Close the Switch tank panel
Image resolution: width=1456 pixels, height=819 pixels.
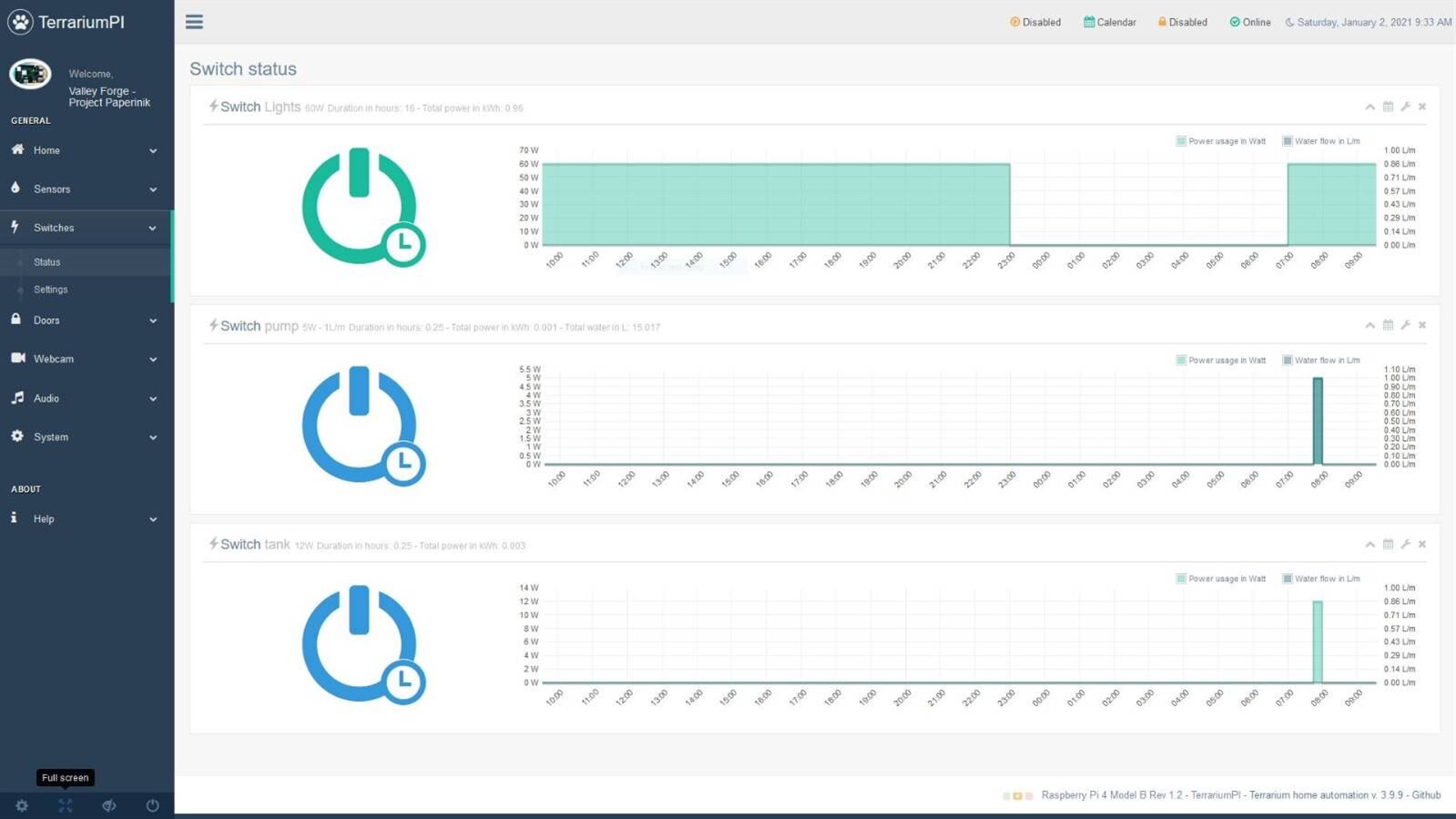[x=1422, y=544]
